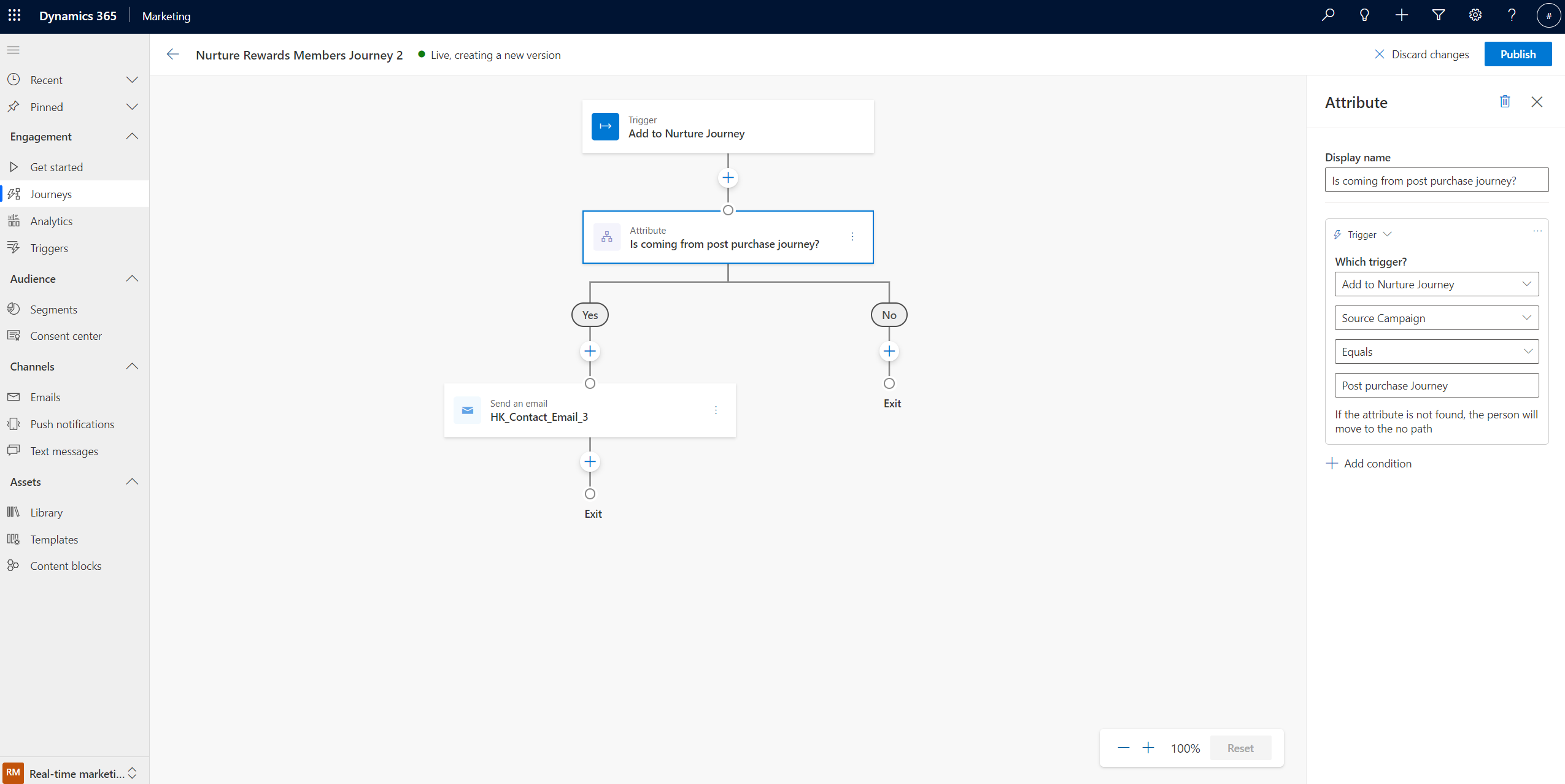Image resolution: width=1565 pixels, height=784 pixels.
Task: Click the Triggers icon in sidebar
Action: pos(14,247)
